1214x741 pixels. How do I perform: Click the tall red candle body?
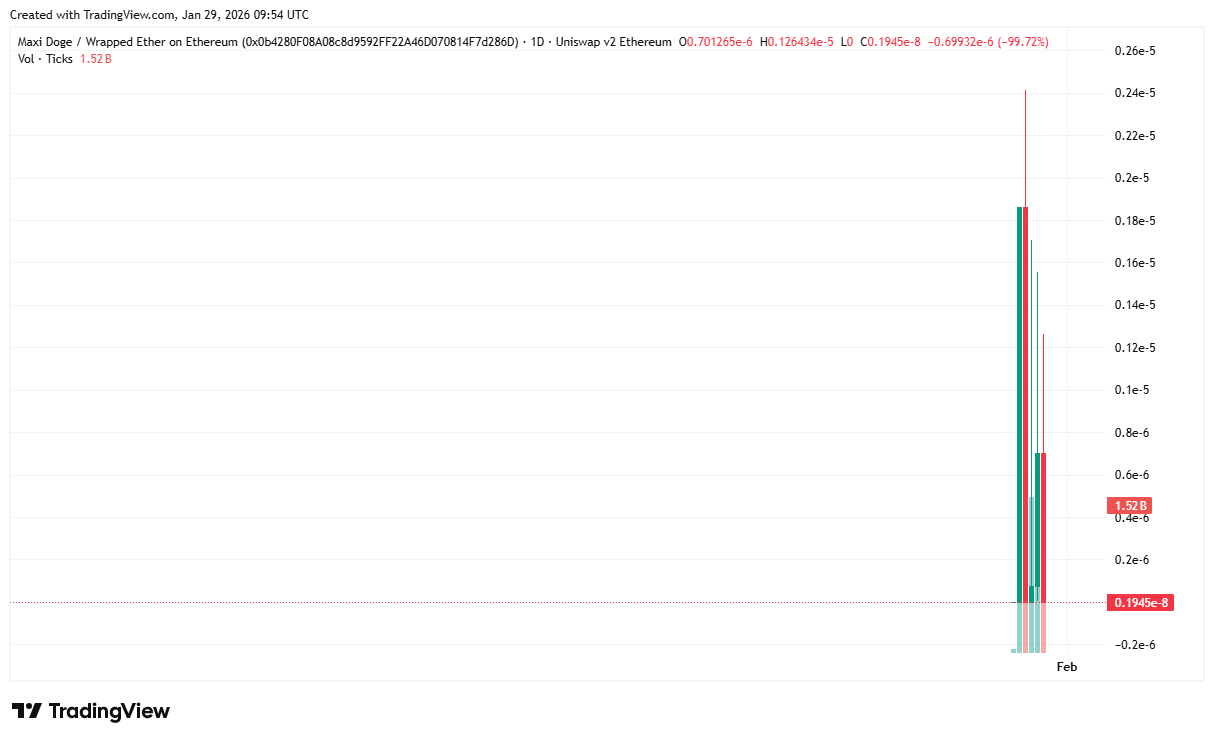pyautogui.click(x=1026, y=400)
